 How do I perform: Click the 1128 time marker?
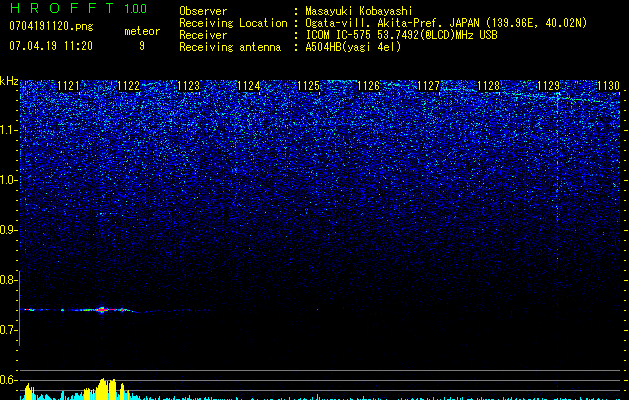pyautogui.click(x=489, y=86)
